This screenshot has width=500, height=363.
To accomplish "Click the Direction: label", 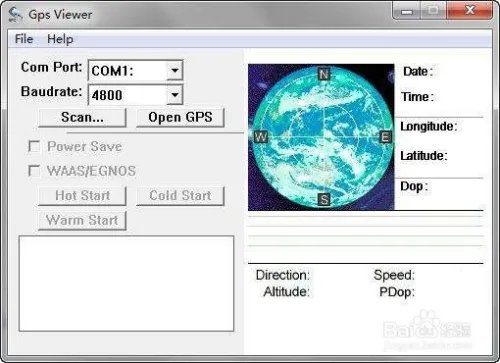I will click(x=283, y=275).
